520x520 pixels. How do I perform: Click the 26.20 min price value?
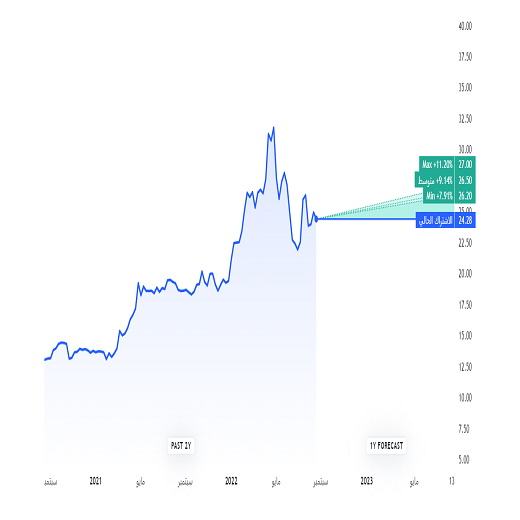465,196
